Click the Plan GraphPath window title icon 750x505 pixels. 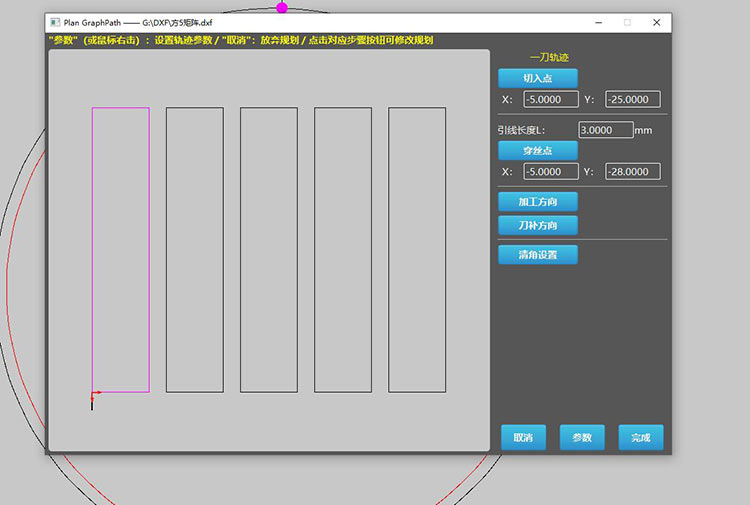[55, 22]
